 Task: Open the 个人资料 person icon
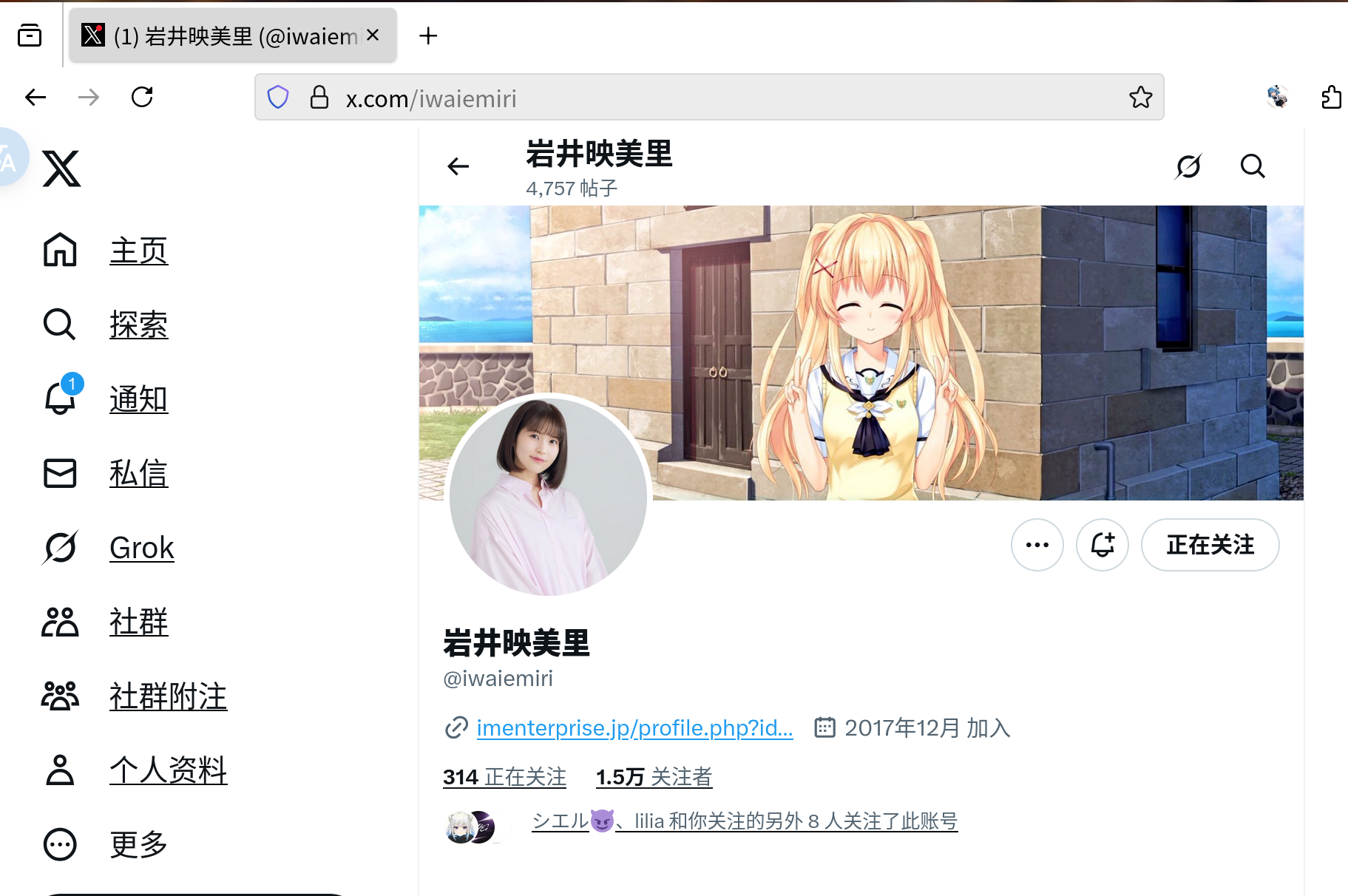pyautogui.click(x=60, y=770)
